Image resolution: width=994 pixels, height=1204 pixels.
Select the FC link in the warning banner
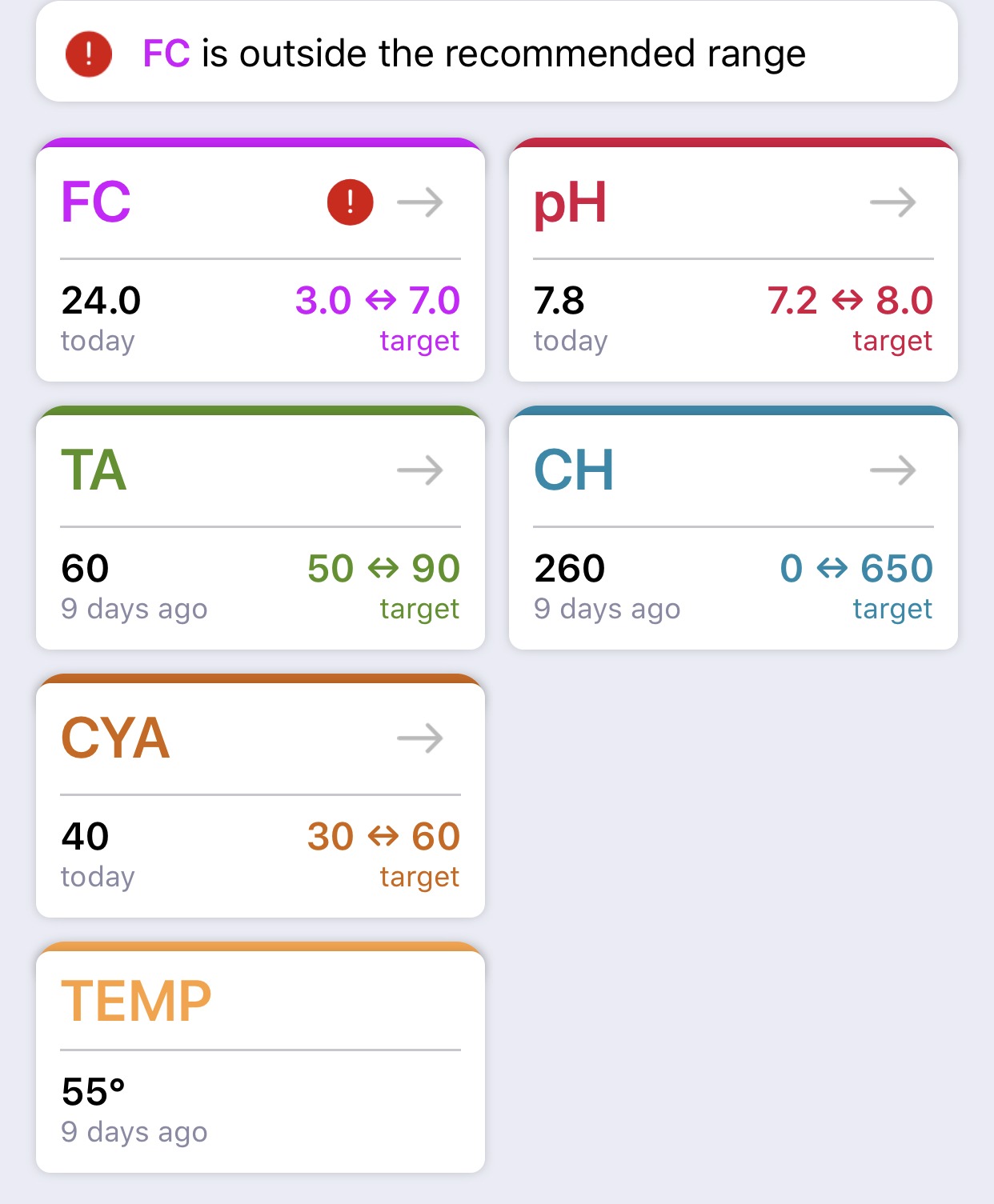point(166,54)
